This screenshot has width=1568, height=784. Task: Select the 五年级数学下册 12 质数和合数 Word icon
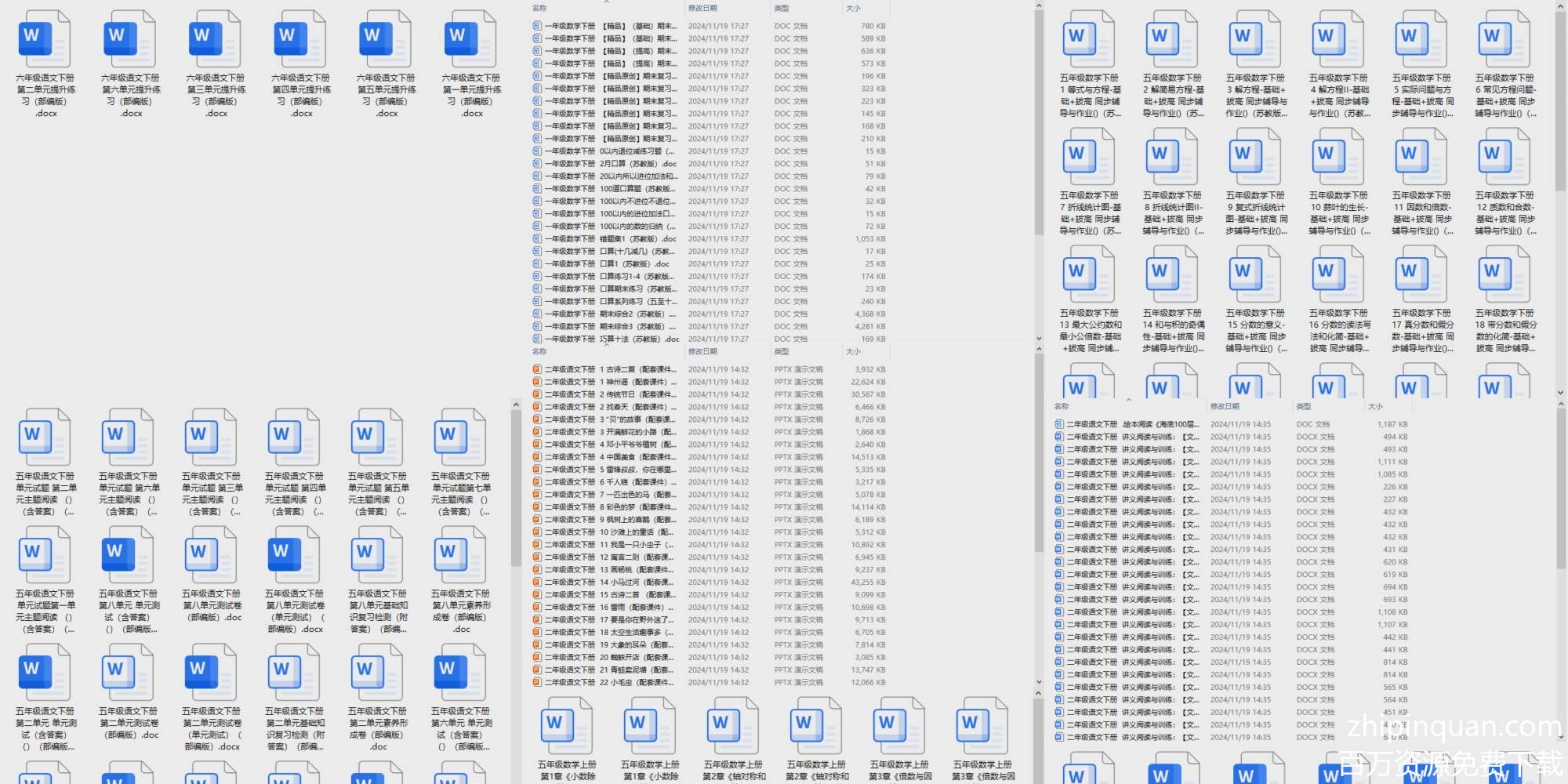pos(1504,157)
